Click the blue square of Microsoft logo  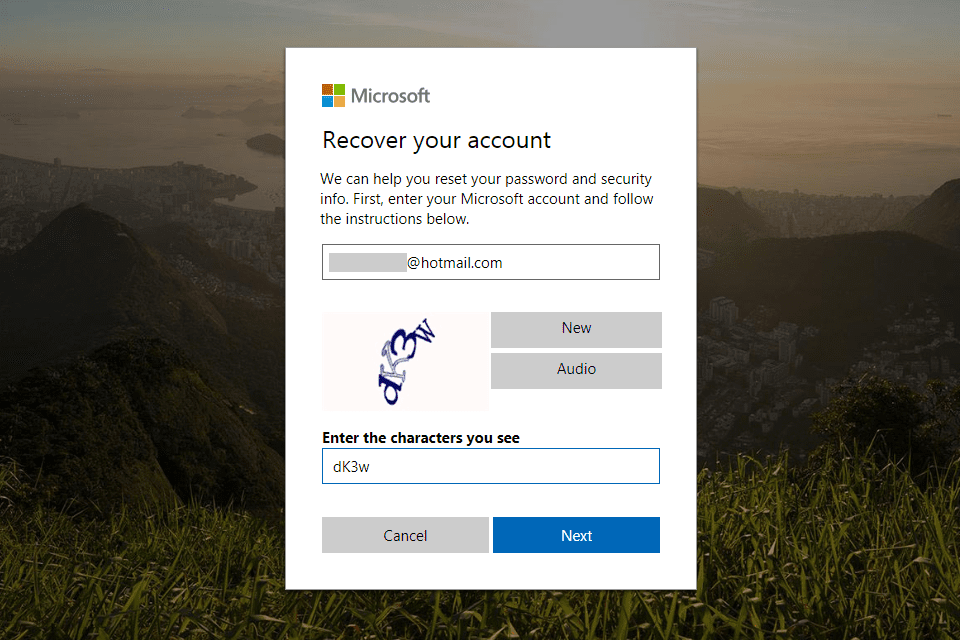click(328, 102)
